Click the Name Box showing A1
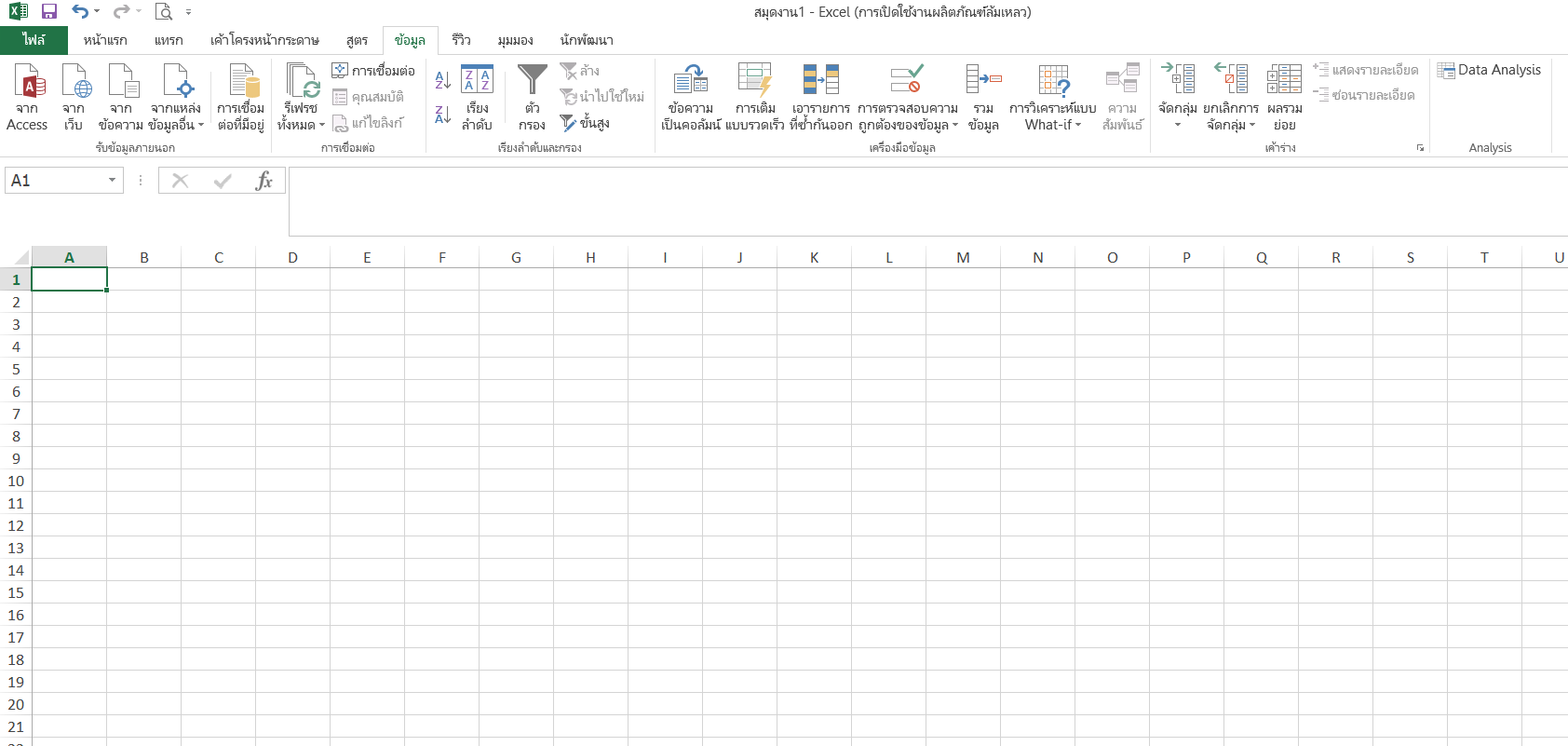This screenshot has width=1568, height=746. pyautogui.click(x=55, y=181)
